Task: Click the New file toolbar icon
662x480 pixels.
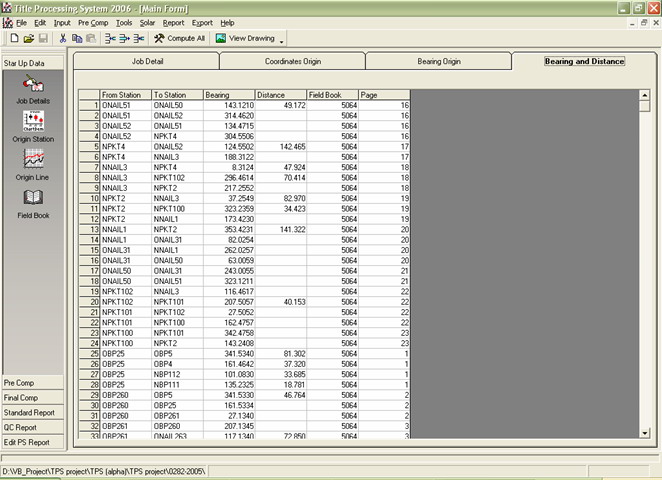Action: pos(14,38)
